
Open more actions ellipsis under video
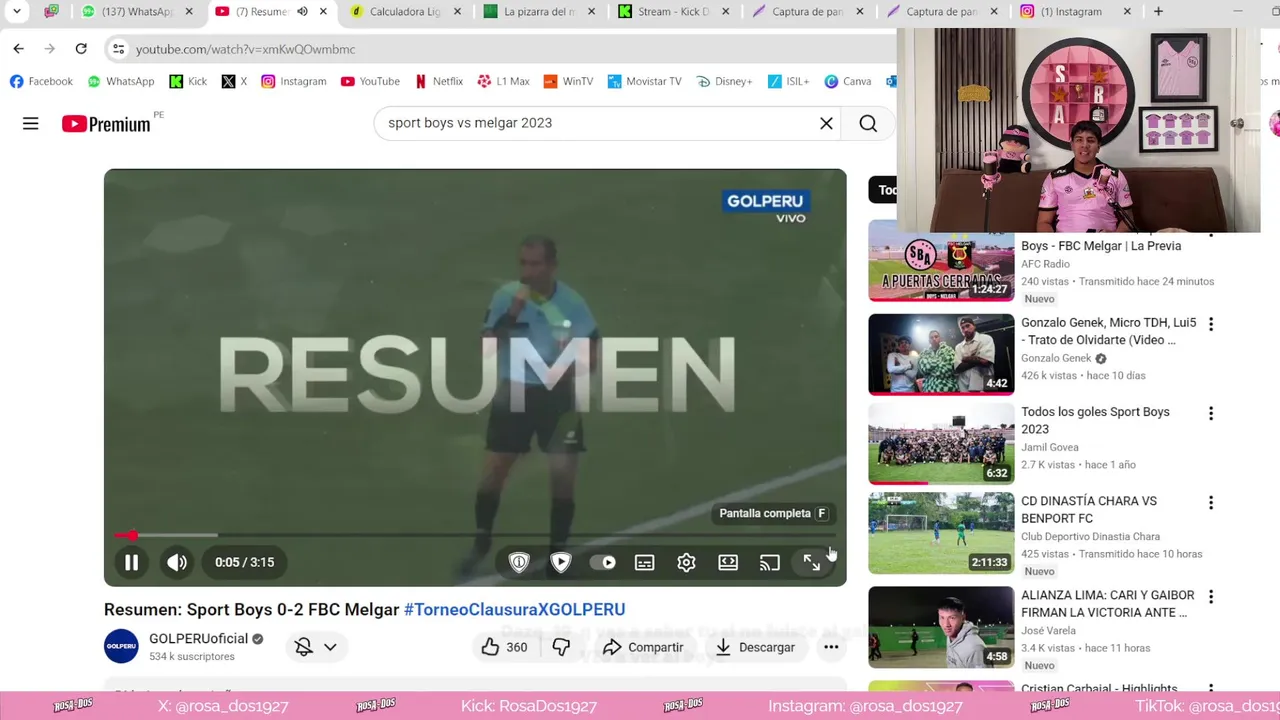pyautogui.click(x=831, y=647)
